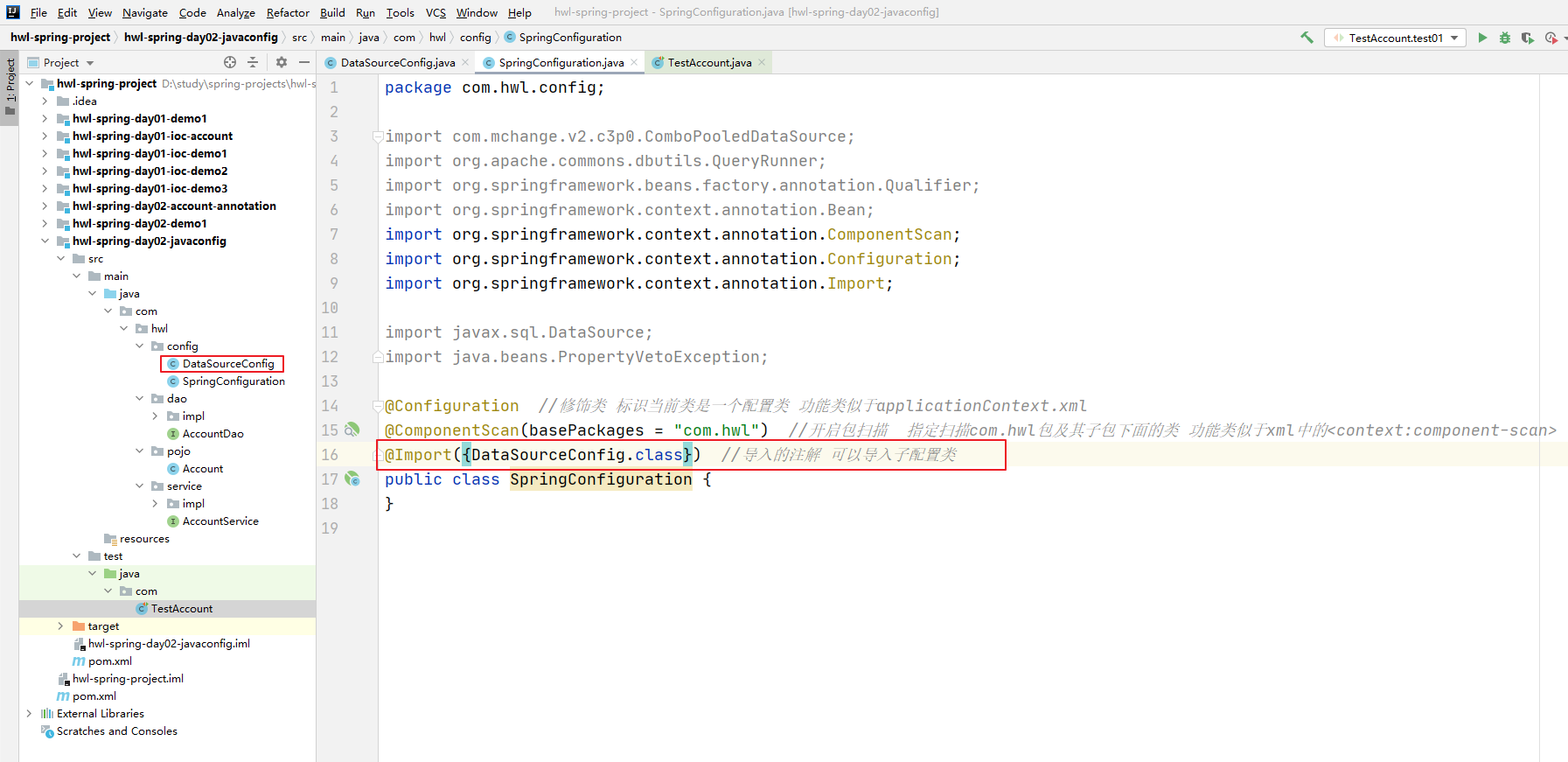Click the Spring component scan gutter icon on line 15
The width and height of the screenshot is (1568, 762).
[x=352, y=430]
